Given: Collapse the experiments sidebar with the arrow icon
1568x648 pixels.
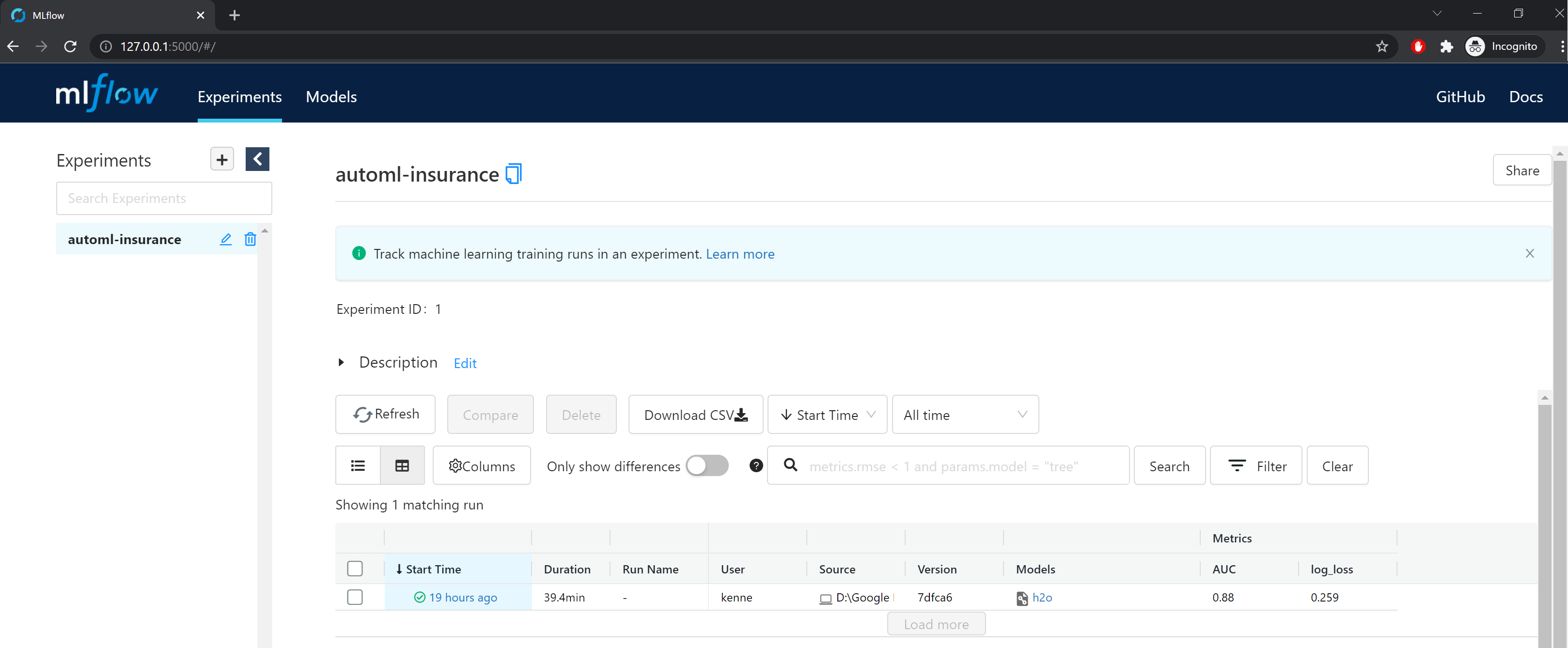Looking at the screenshot, I should (257, 159).
